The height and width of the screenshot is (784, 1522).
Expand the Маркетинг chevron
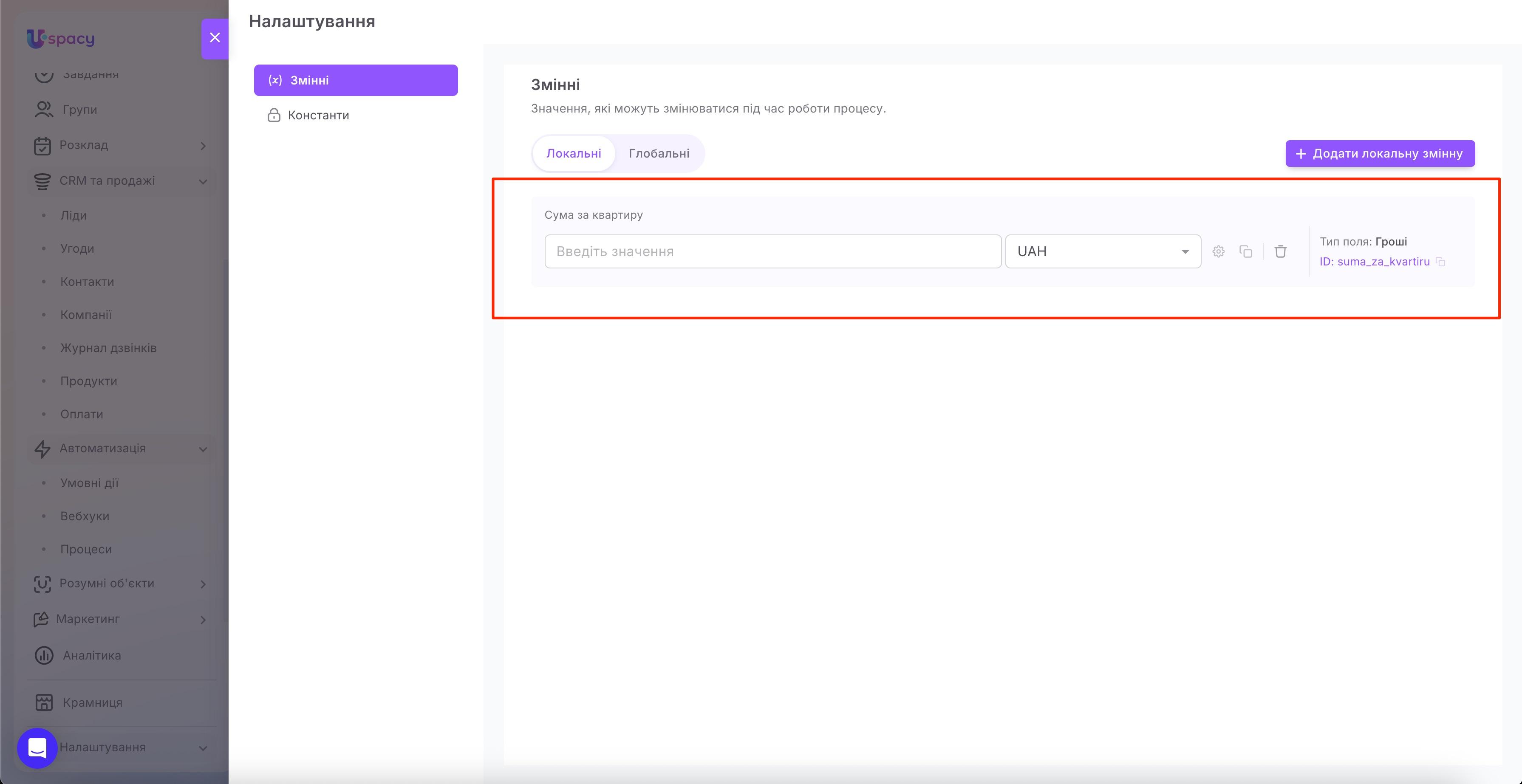click(x=203, y=619)
